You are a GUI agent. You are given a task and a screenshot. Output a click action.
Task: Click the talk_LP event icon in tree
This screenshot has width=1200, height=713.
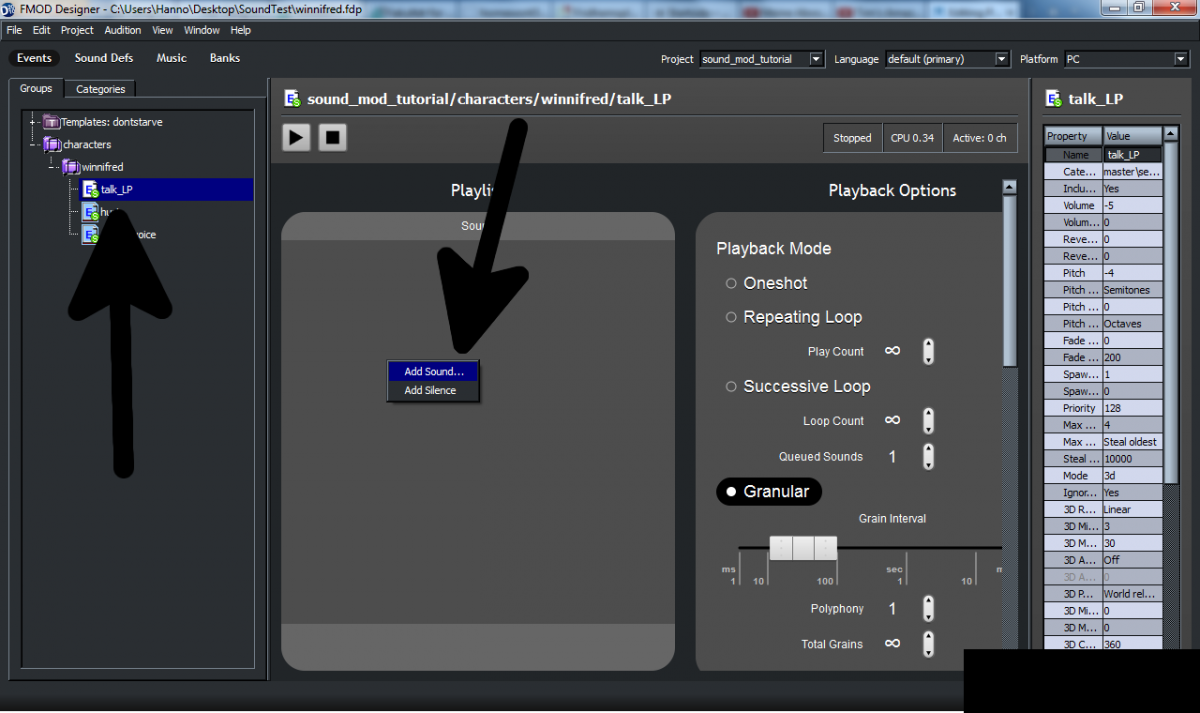[x=90, y=190]
